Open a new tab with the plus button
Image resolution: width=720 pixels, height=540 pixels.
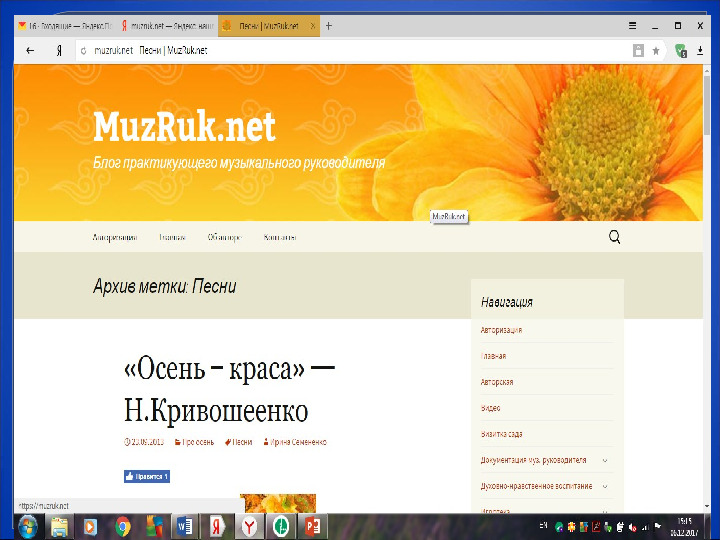[328, 26]
